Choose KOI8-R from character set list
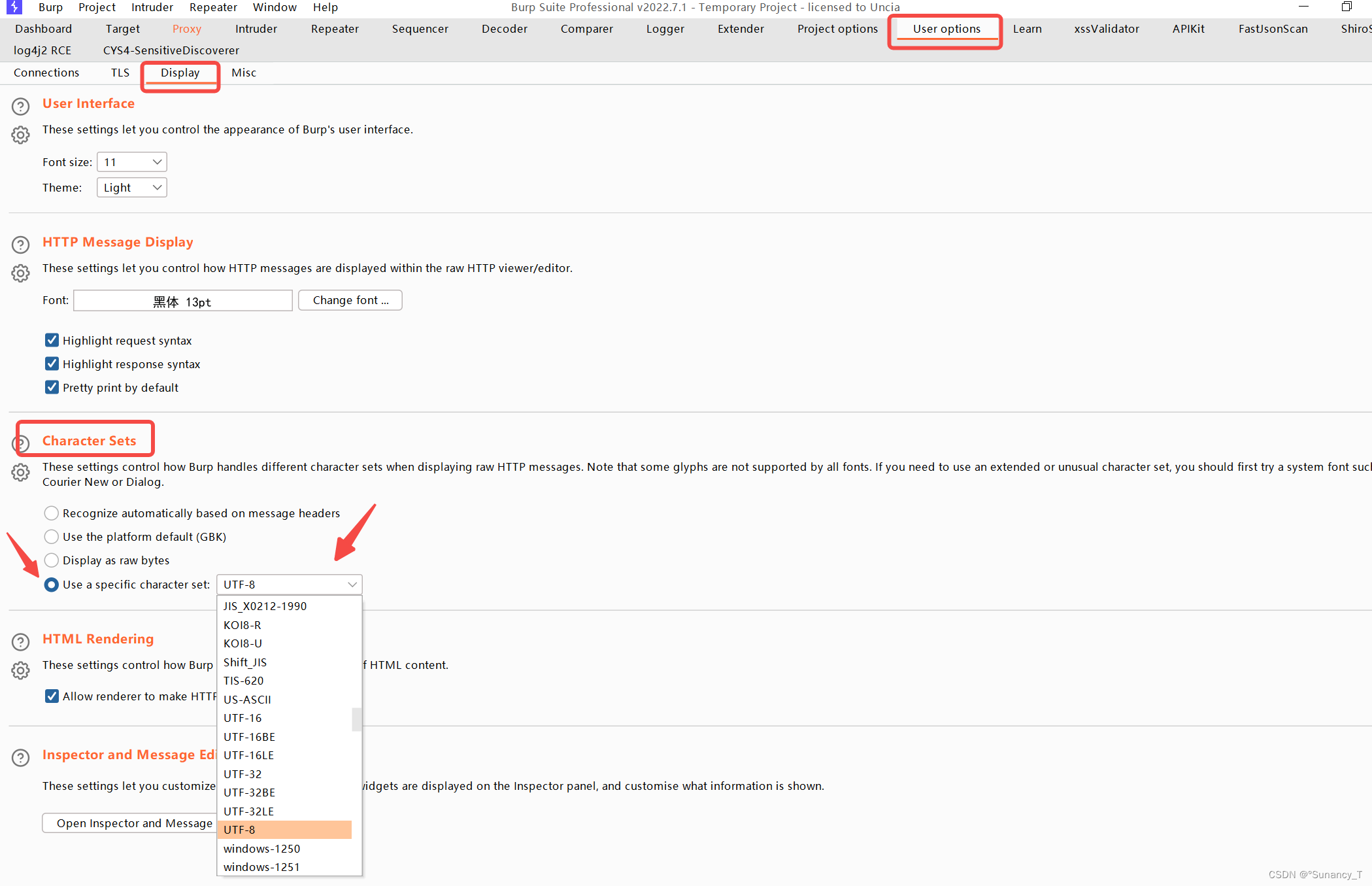 [284, 624]
